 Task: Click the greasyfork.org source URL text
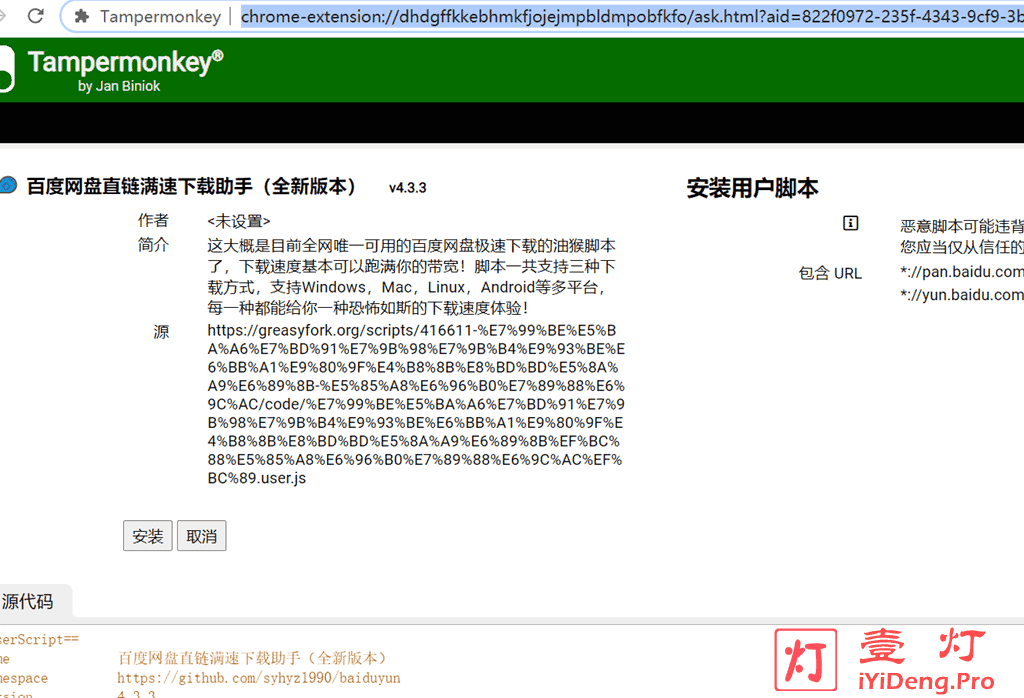pyautogui.click(x=416, y=404)
